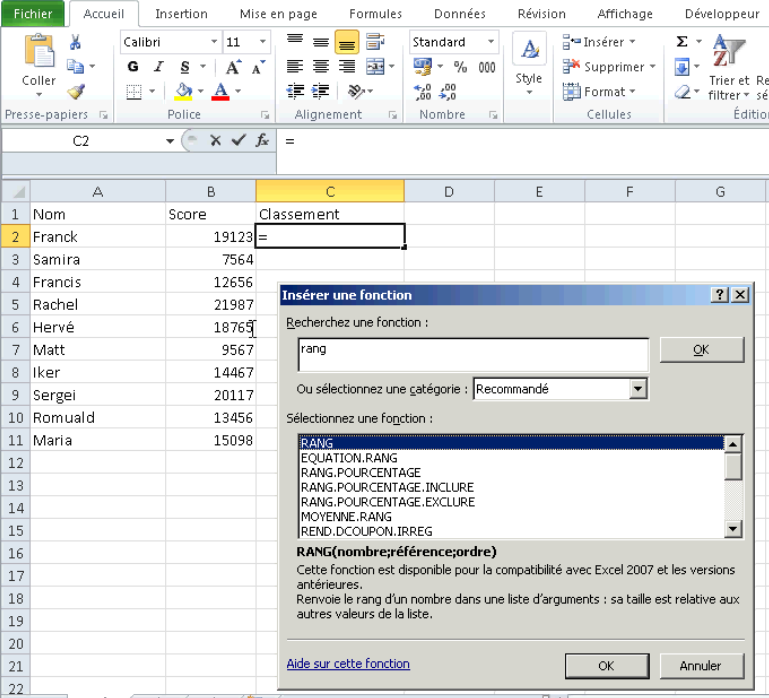Image resolution: width=769 pixels, height=698 pixels.
Task: Open the Calibri font name dropdown
Action: [214, 42]
